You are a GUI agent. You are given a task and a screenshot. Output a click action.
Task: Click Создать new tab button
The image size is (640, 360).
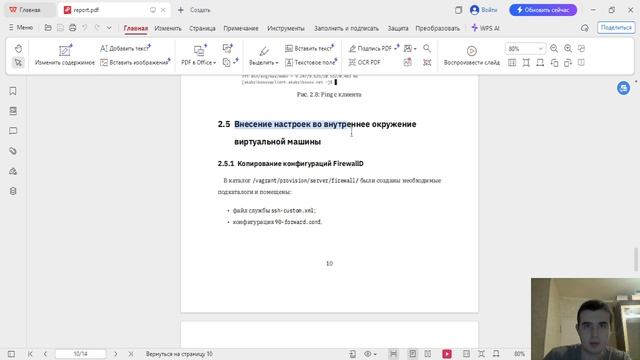pos(194,10)
